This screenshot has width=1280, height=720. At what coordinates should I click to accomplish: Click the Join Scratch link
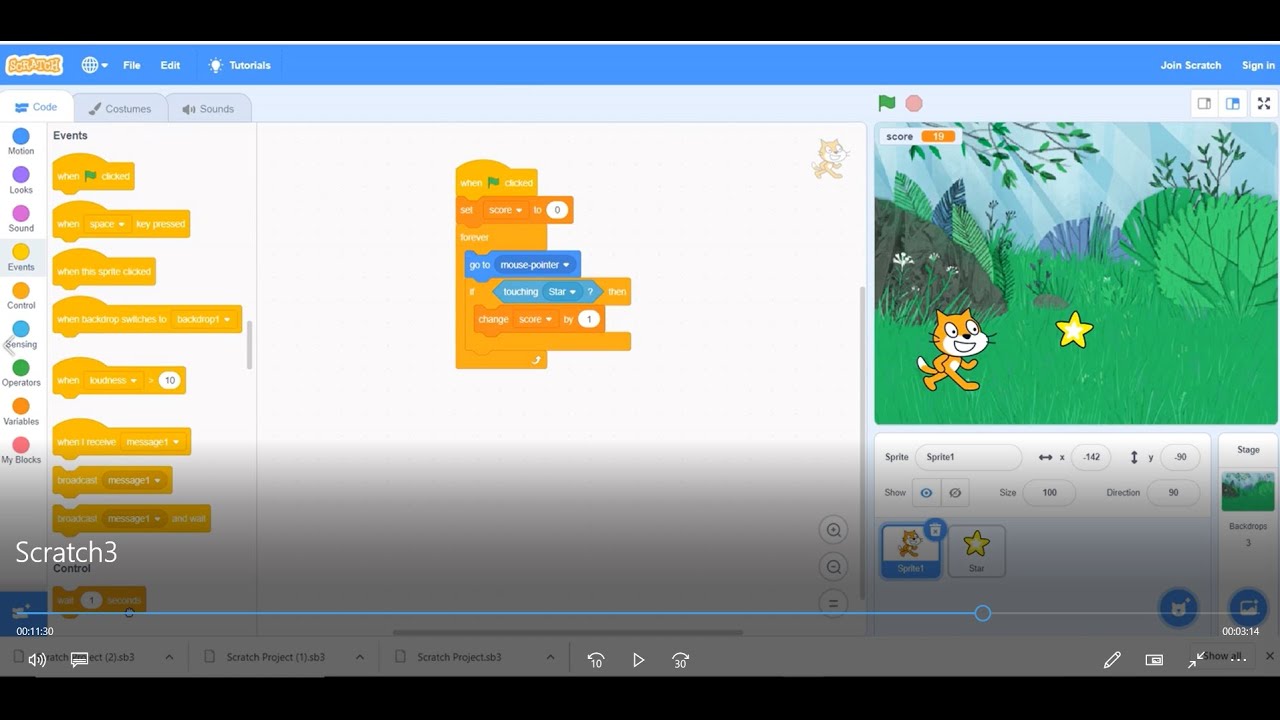pos(1190,65)
